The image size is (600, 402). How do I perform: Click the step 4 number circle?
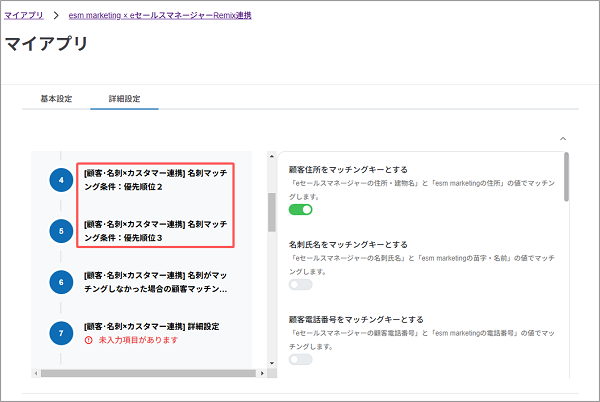62,179
